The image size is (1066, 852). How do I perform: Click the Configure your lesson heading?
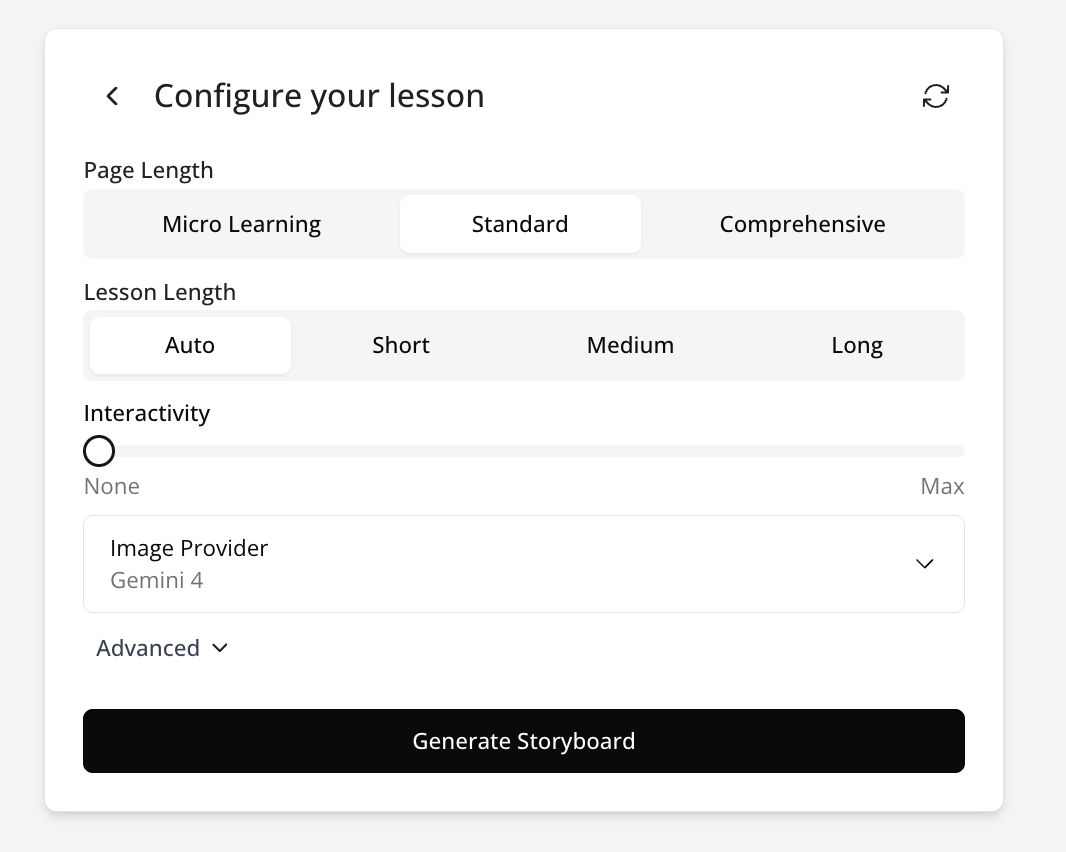click(x=319, y=96)
